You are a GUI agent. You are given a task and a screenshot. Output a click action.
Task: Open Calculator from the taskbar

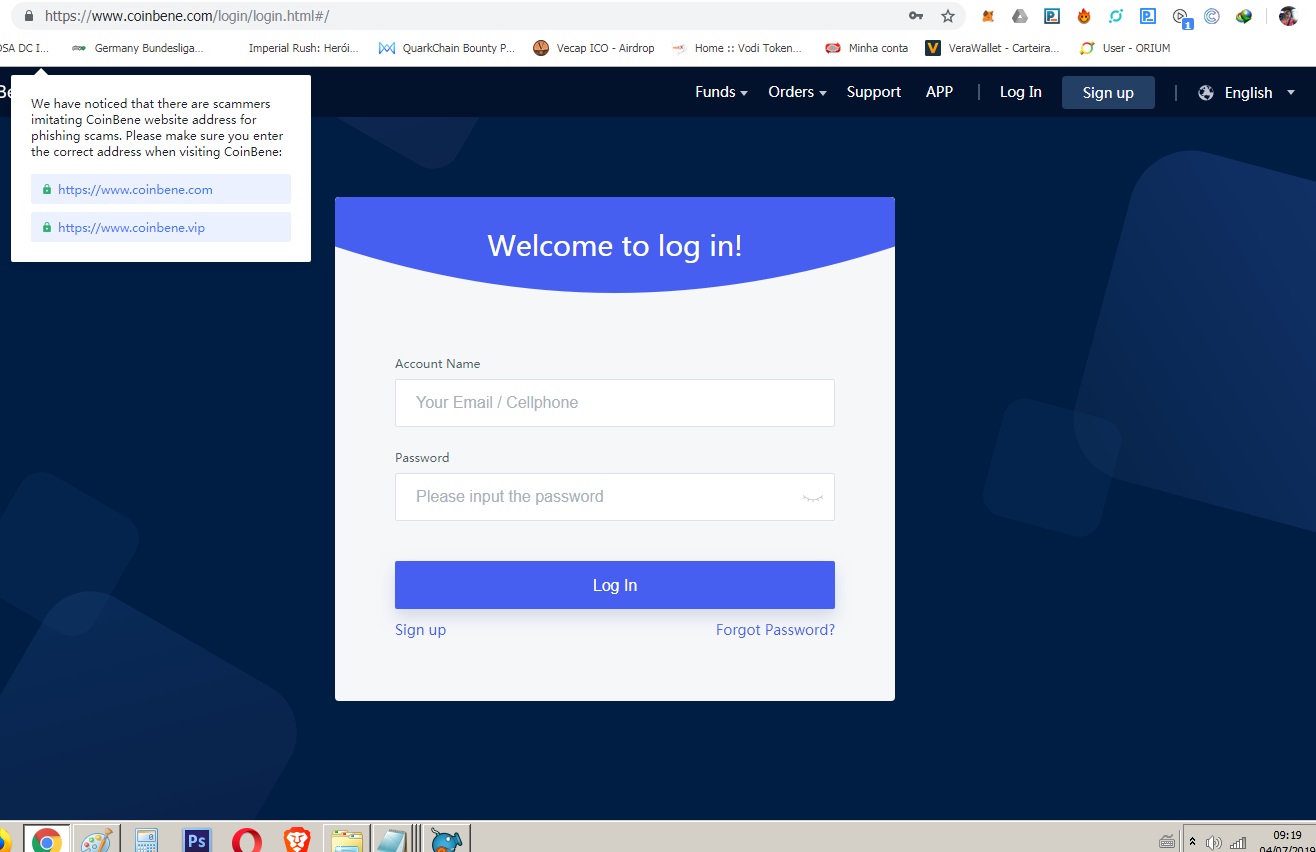tap(147, 840)
